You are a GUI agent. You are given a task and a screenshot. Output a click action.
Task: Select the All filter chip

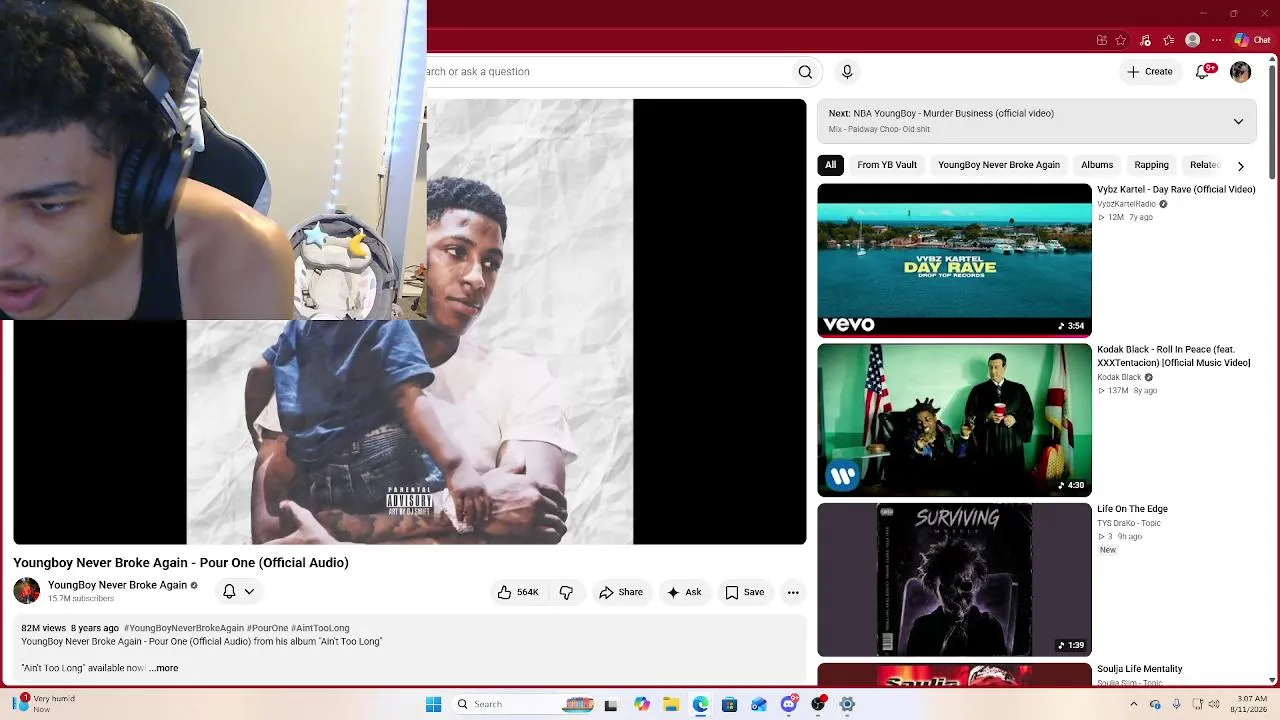click(x=830, y=165)
